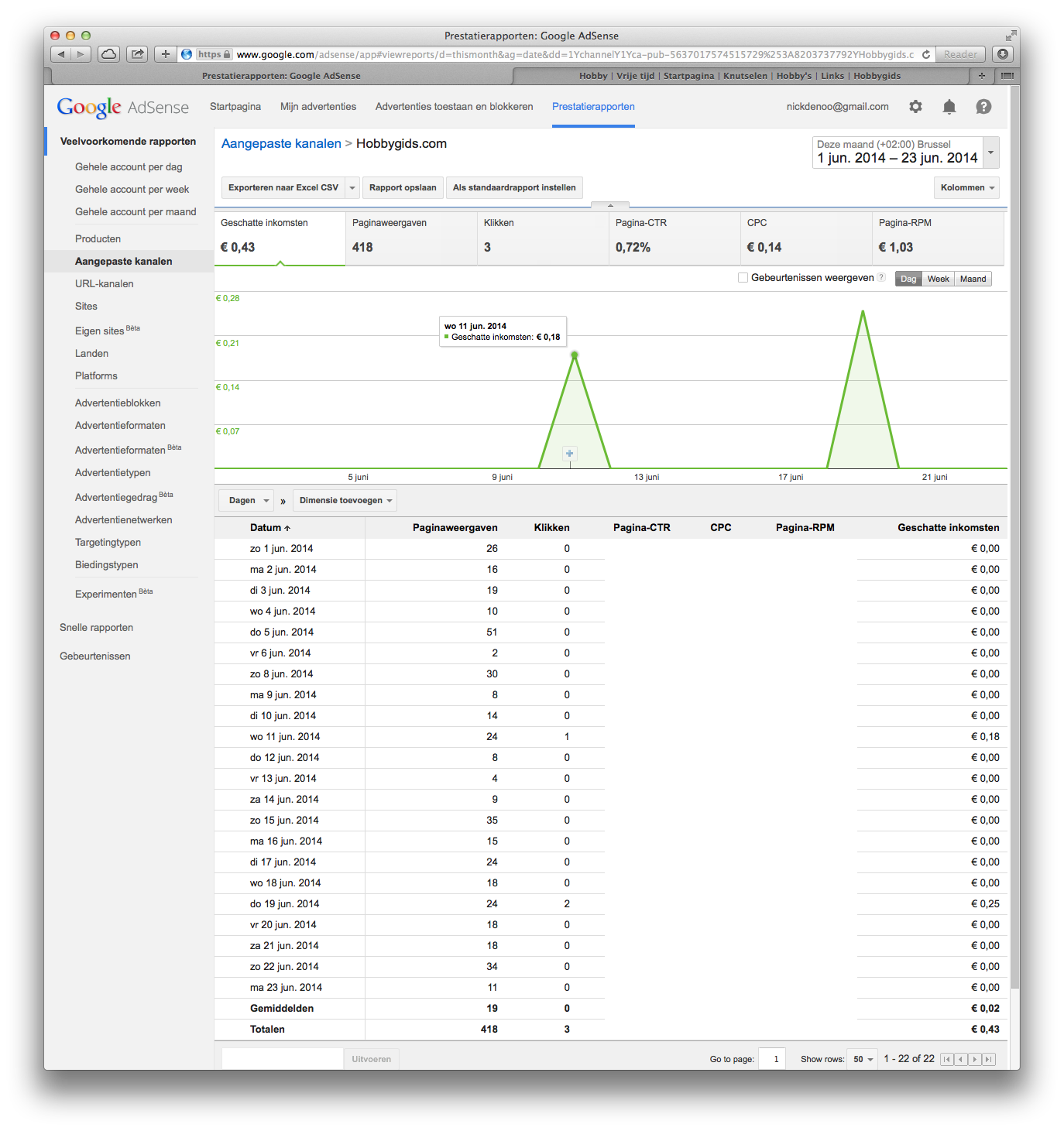The image size is (1064, 1131).
Task: Open notifications bell
Action: tap(949, 107)
